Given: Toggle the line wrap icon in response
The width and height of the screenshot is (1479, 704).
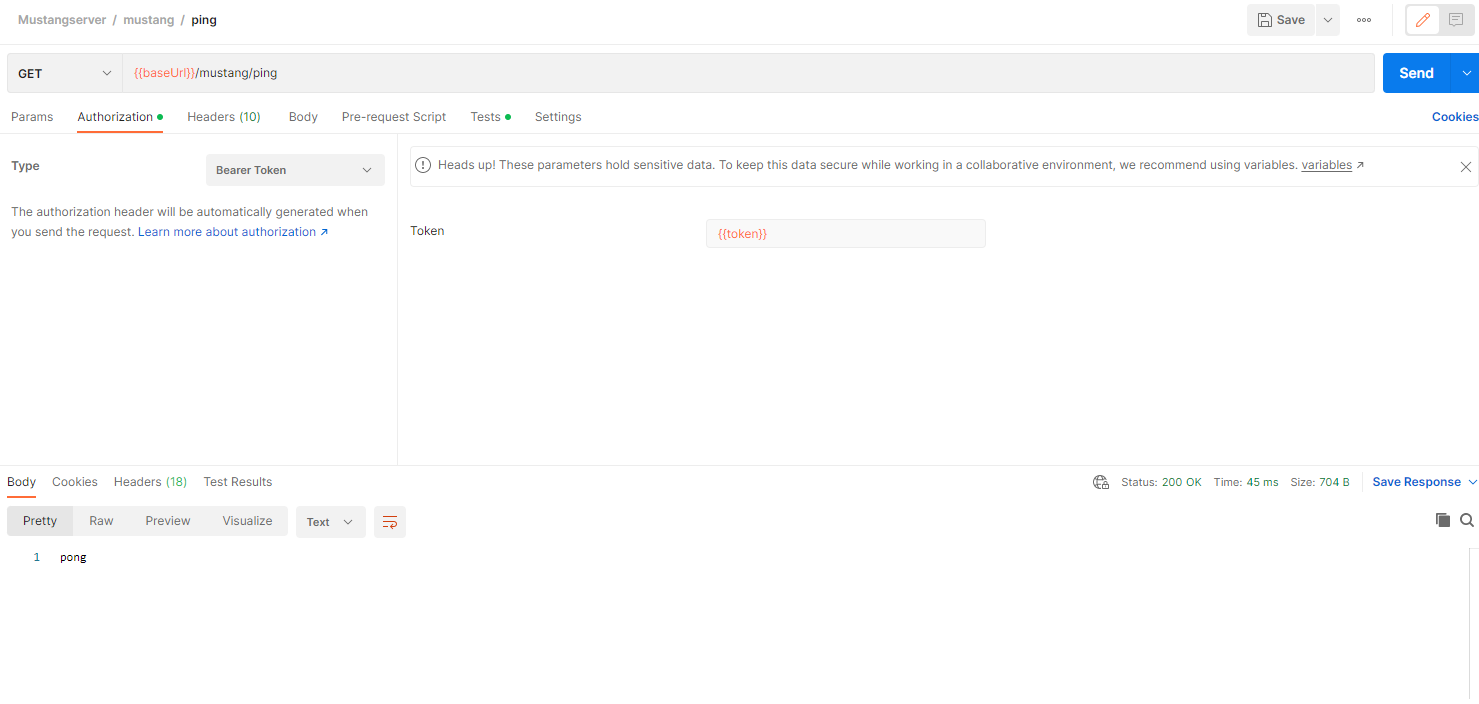Looking at the screenshot, I should pyautogui.click(x=390, y=522).
